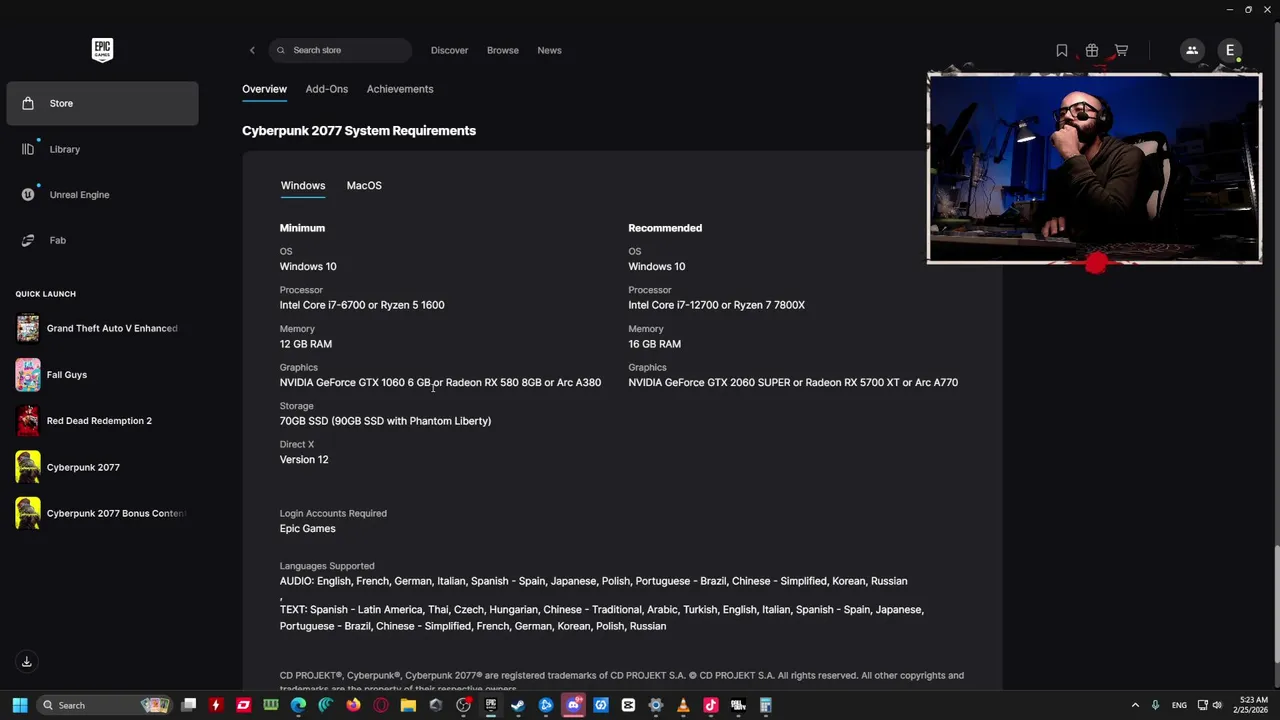Click the microphone tray icon
The height and width of the screenshot is (720, 1280).
click(1156, 705)
